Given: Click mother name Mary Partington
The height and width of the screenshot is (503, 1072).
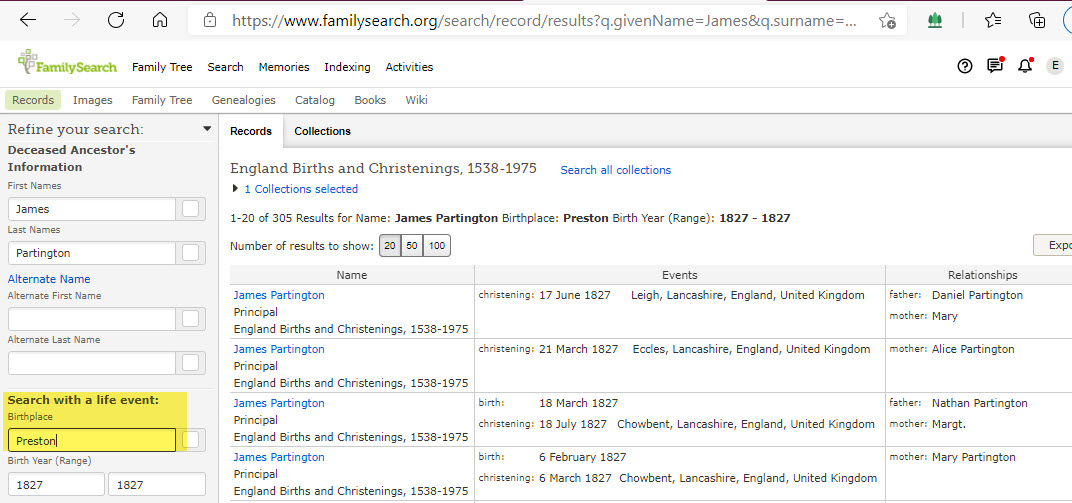Looking at the screenshot, I should pos(974,457).
